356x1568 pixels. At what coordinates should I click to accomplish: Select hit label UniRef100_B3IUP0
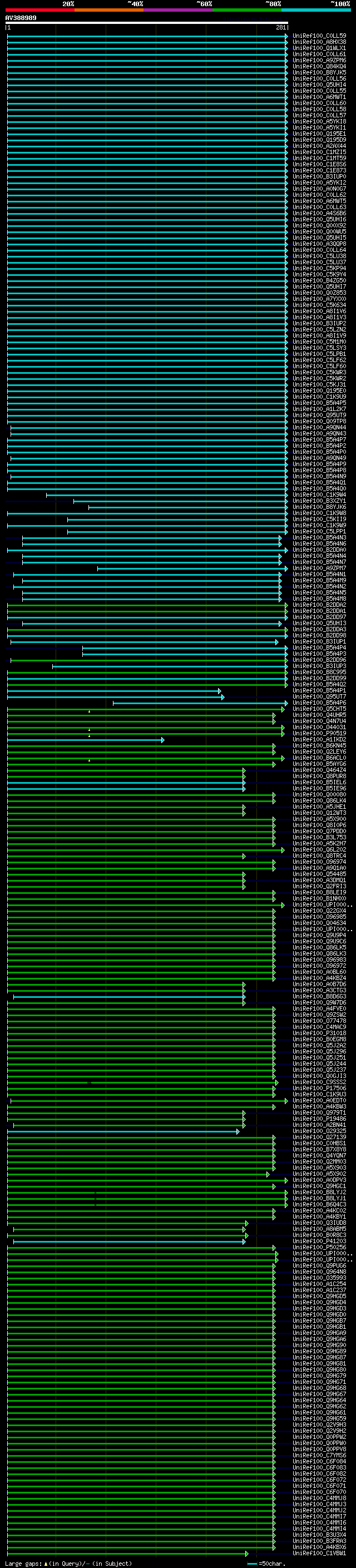tap(319, 176)
